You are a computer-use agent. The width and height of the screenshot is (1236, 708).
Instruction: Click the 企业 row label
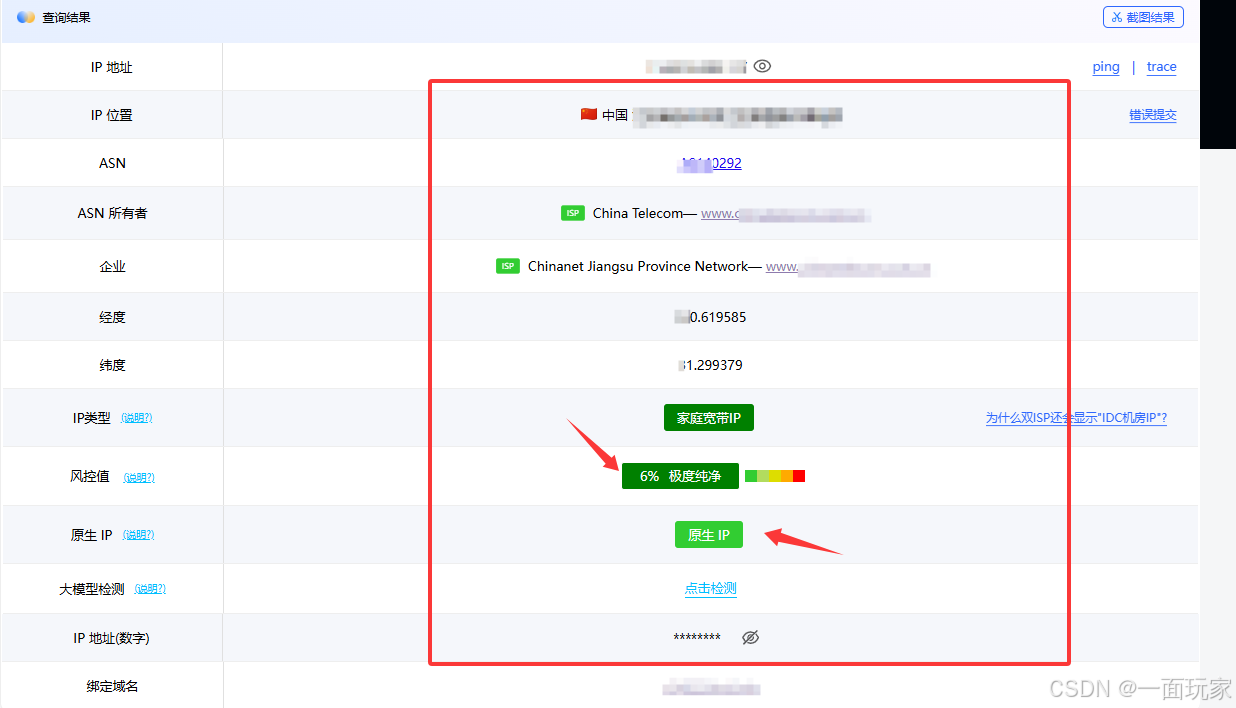point(112,267)
